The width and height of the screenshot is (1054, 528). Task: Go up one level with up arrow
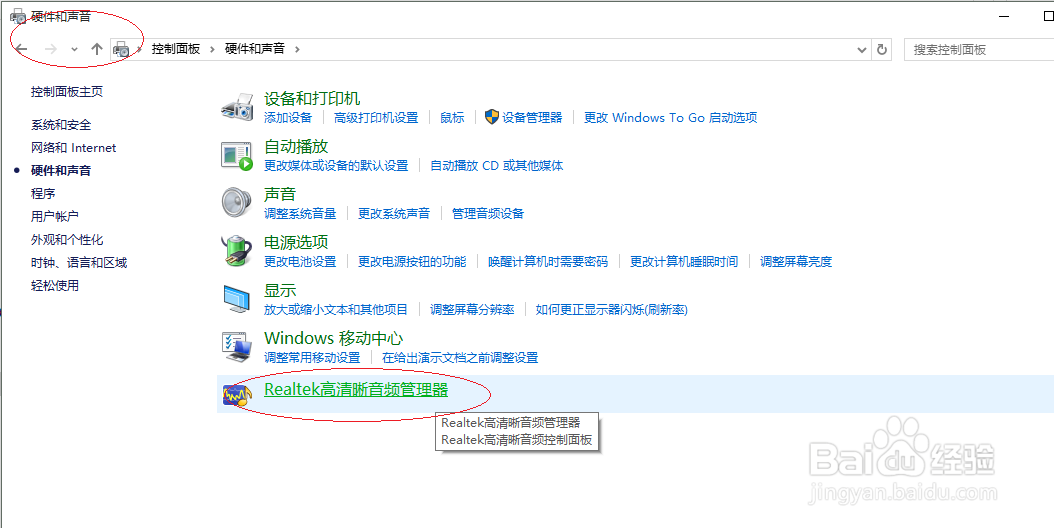(x=97, y=49)
